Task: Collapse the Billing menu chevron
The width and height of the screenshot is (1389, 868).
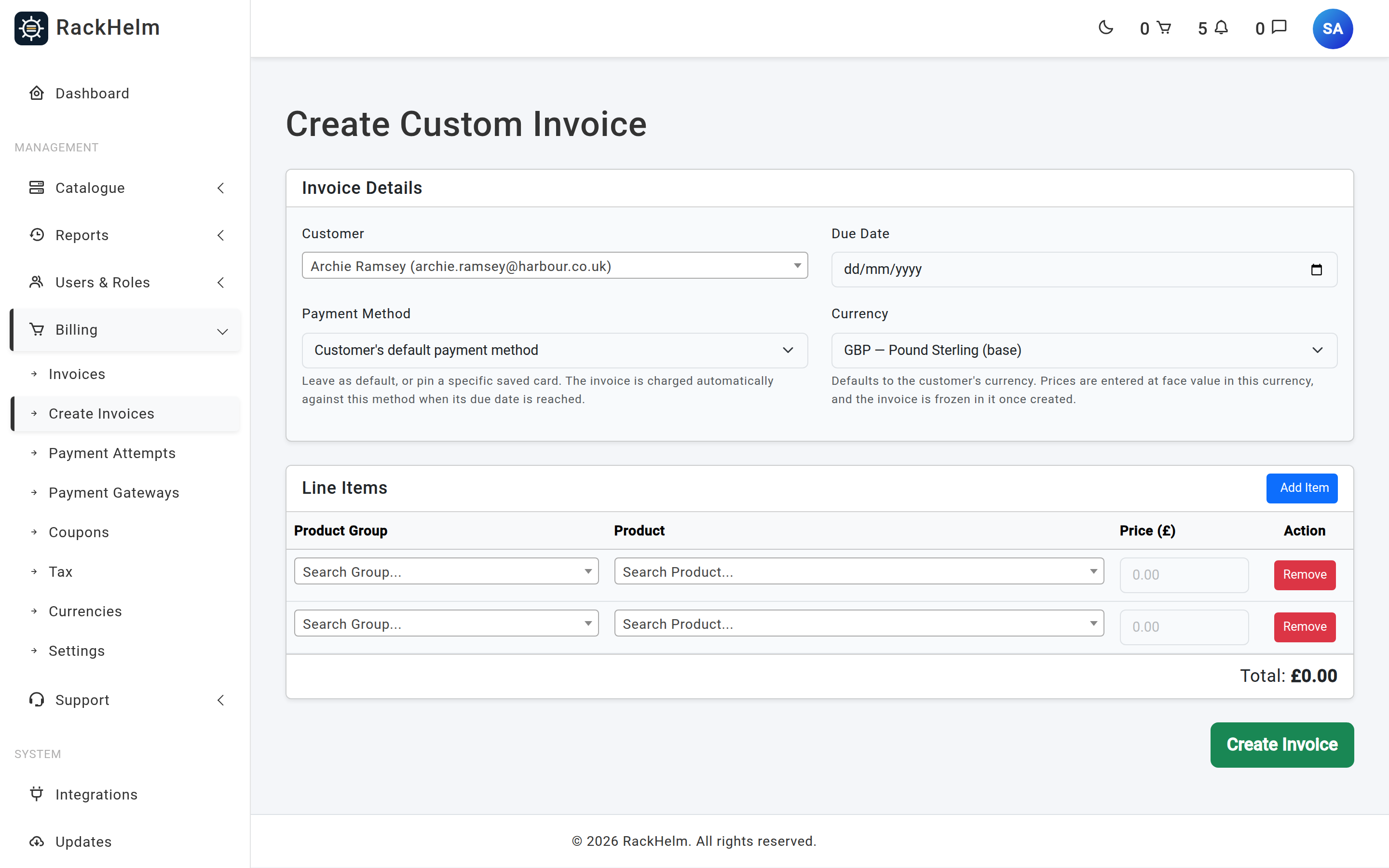Action: point(222,331)
